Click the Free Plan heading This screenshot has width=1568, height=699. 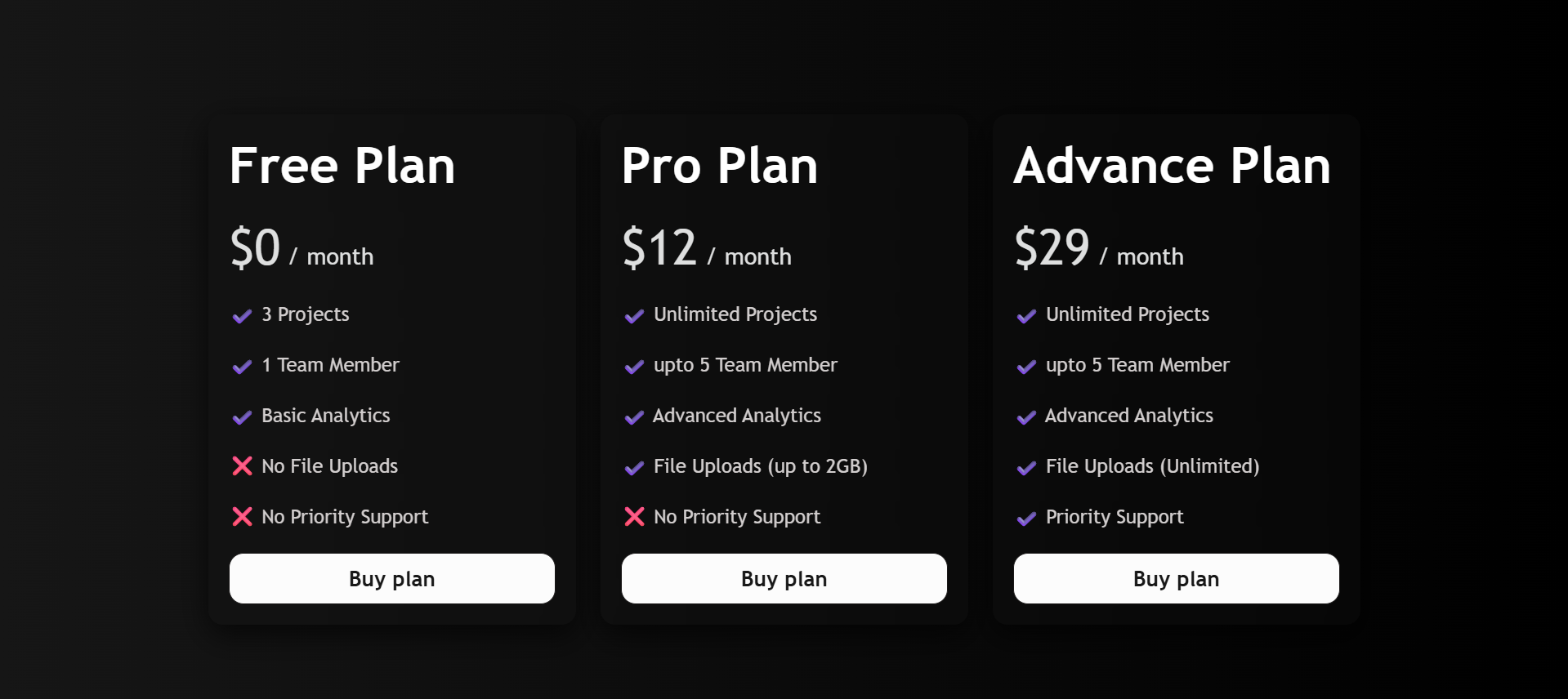pyautogui.click(x=342, y=166)
